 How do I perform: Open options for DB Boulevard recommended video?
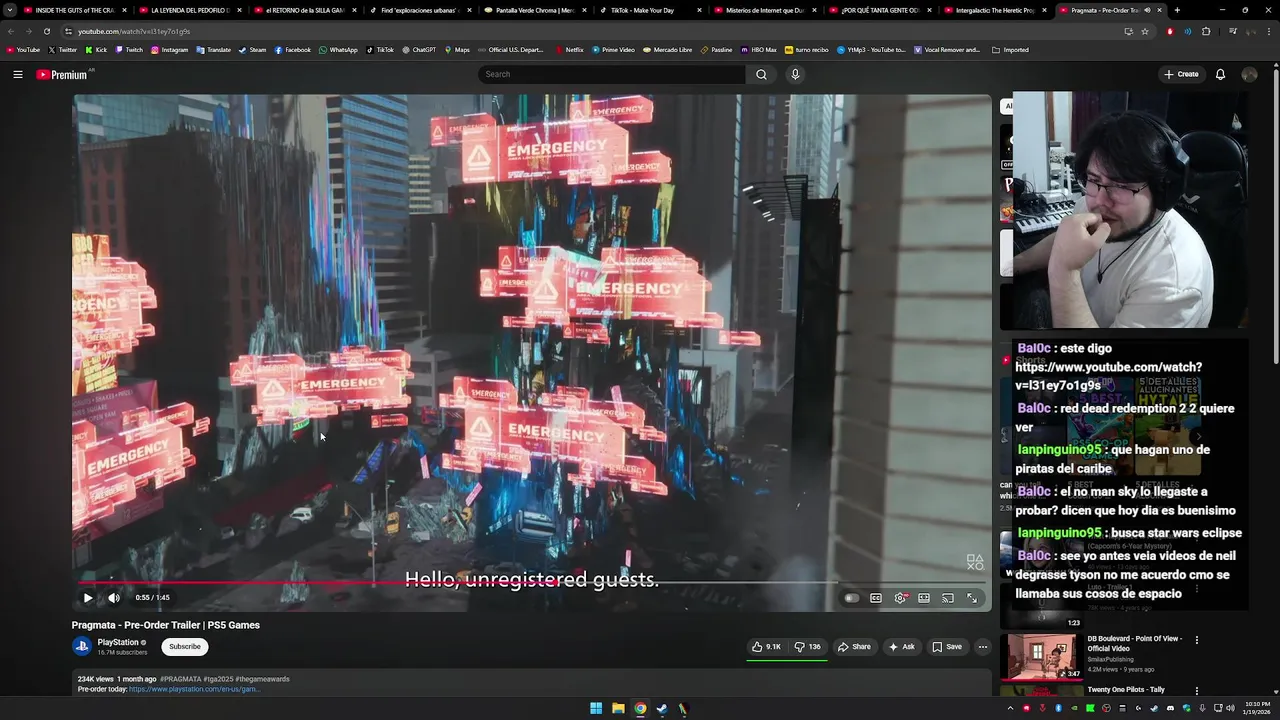pyautogui.click(x=1196, y=640)
